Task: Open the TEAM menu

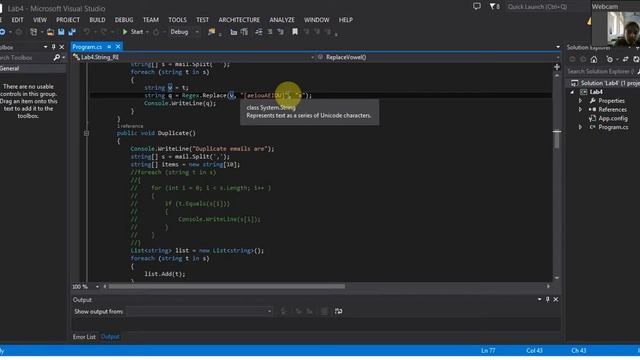Action: click(151, 20)
